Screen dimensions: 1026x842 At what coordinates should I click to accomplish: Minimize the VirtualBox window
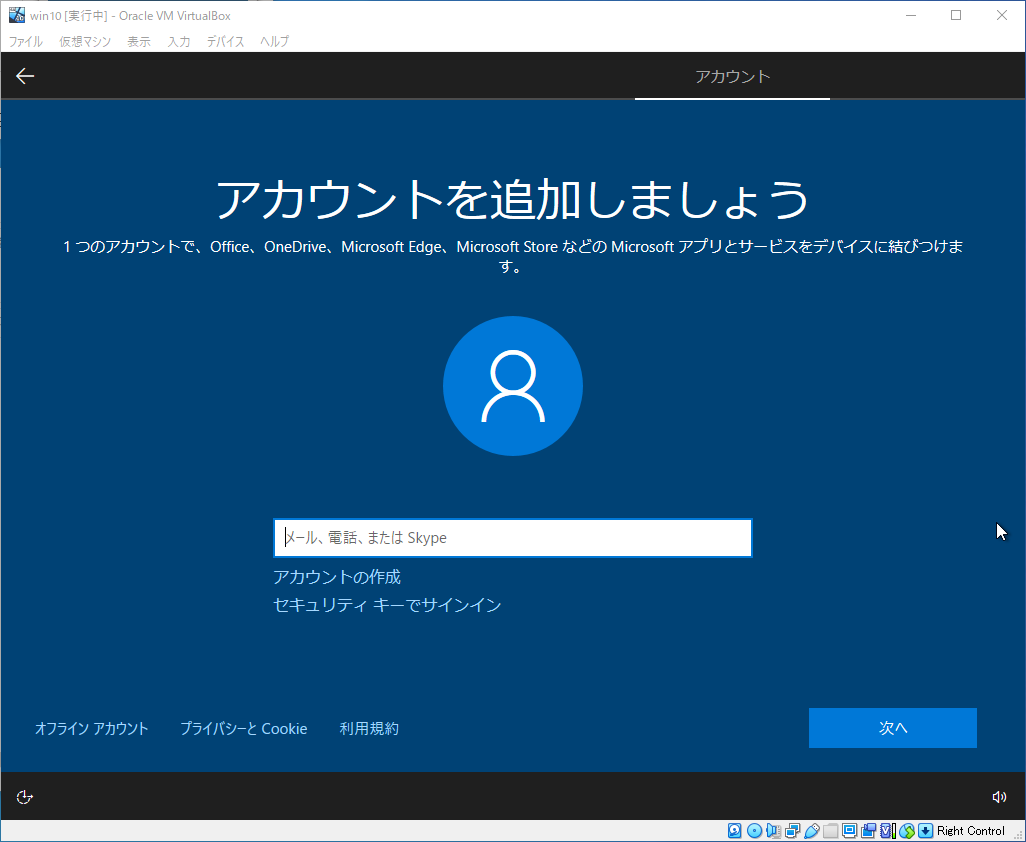point(910,15)
